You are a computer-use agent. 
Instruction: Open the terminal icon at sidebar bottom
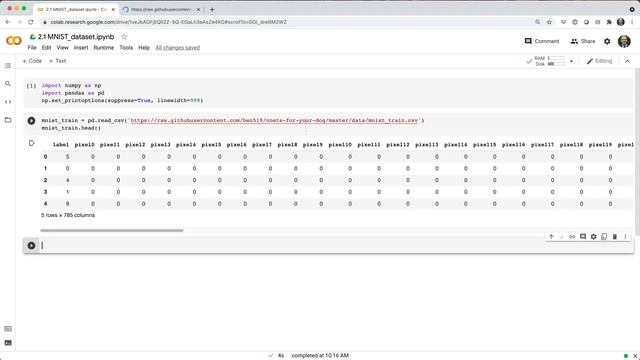click(x=8, y=343)
